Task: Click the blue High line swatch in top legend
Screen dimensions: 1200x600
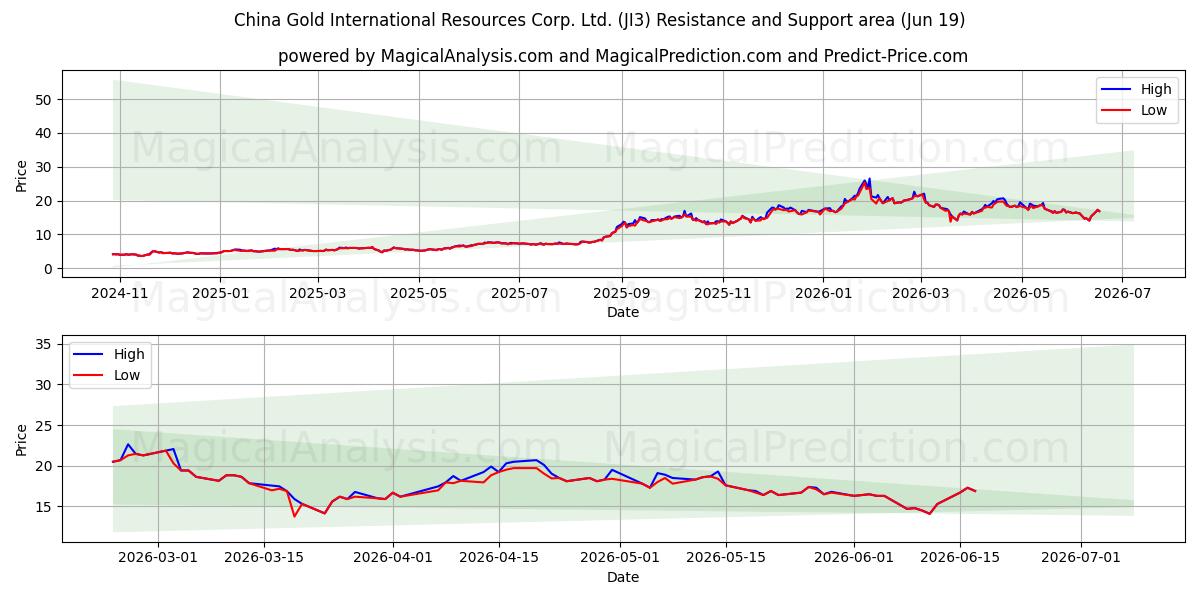Action: coord(1118,90)
